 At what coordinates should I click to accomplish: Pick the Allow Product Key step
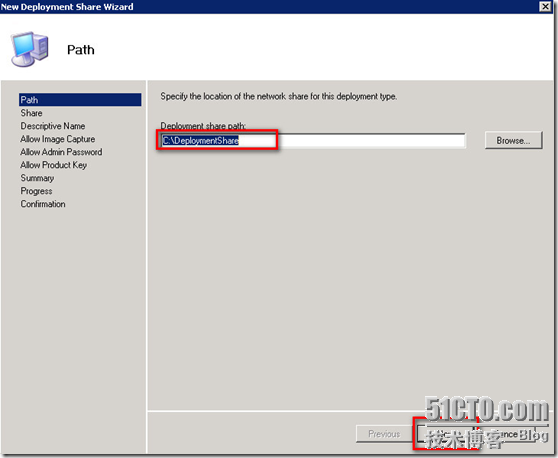pos(54,165)
